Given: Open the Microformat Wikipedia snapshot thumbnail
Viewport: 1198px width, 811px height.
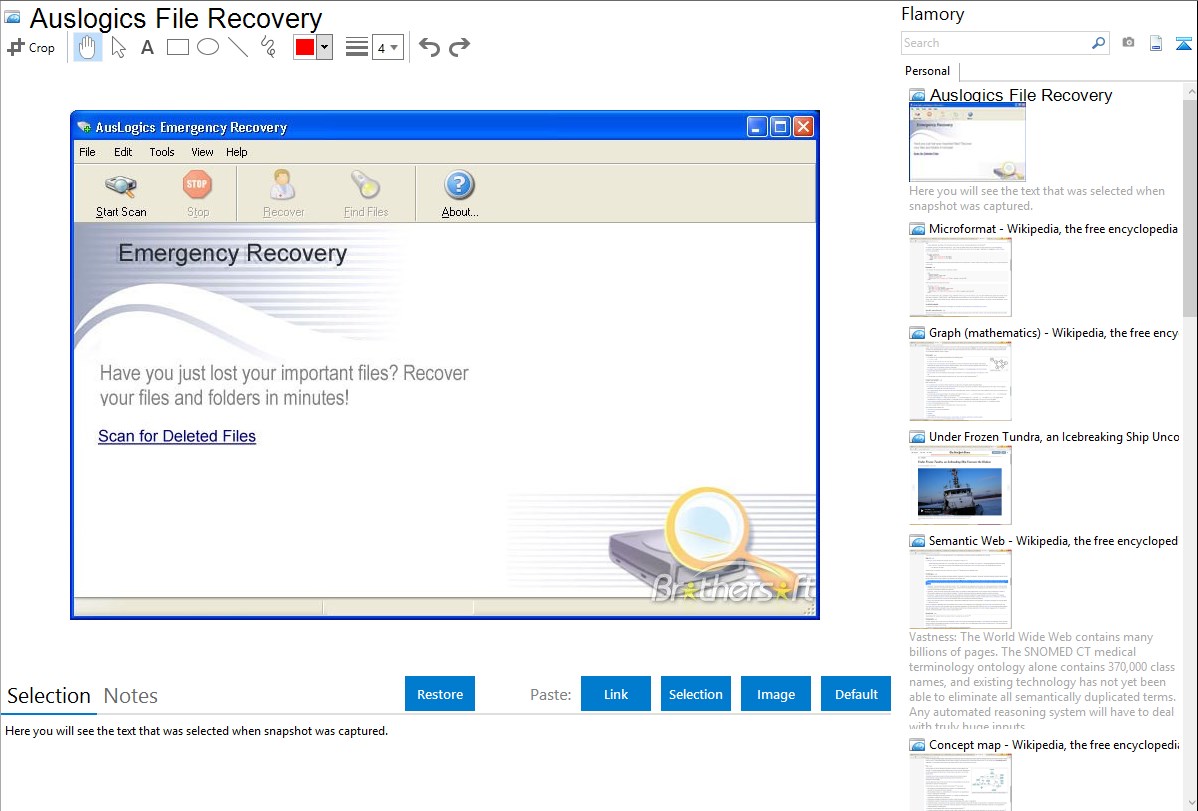Looking at the screenshot, I should point(960,277).
